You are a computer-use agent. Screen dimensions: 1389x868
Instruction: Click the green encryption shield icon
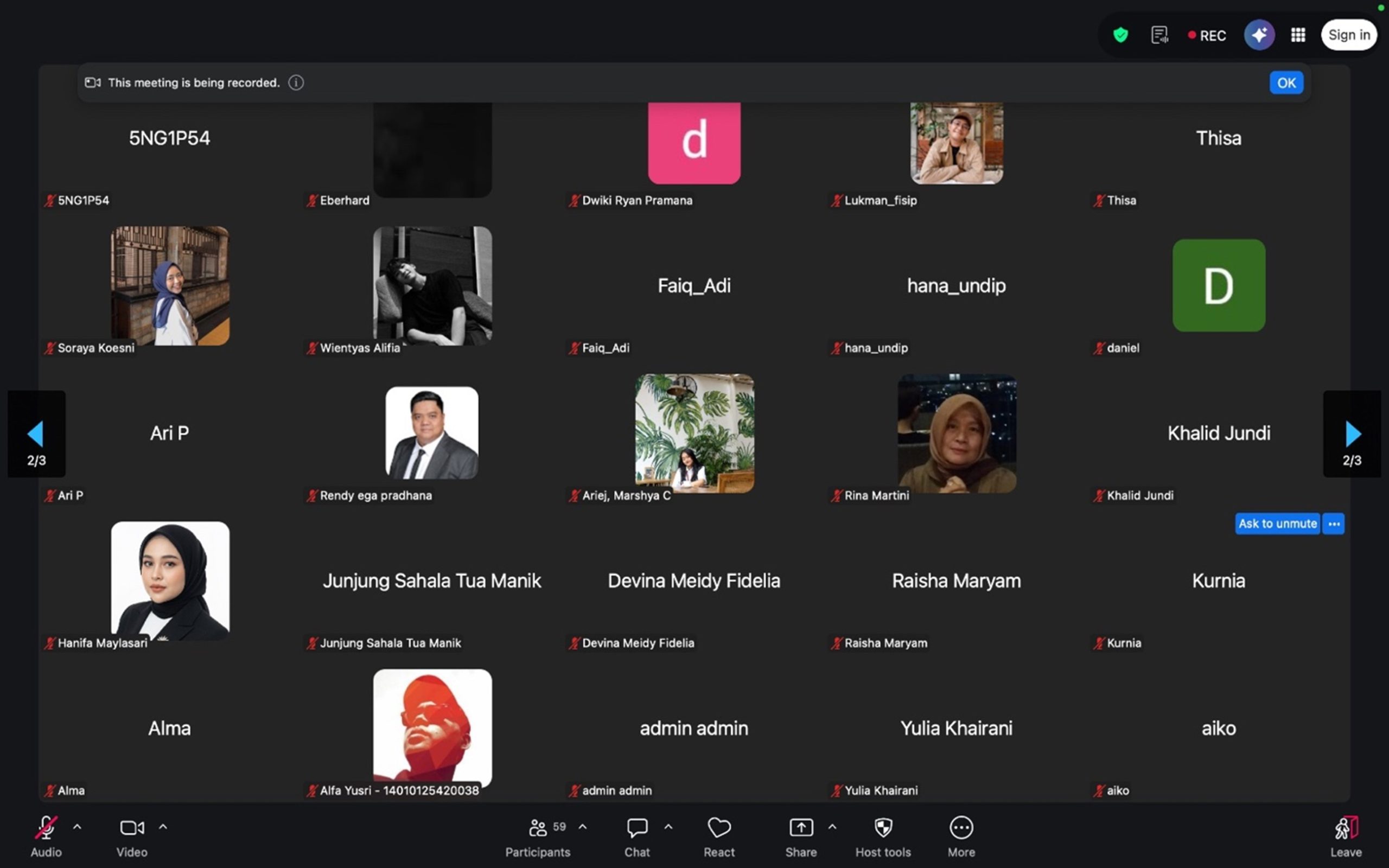click(1120, 35)
